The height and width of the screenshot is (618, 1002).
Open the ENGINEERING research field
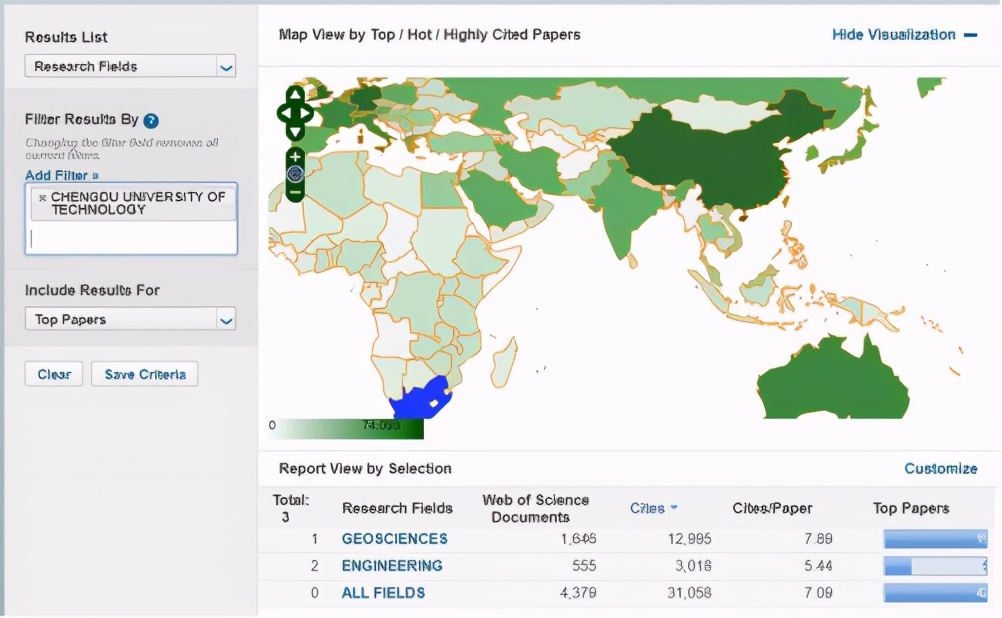pos(392,566)
